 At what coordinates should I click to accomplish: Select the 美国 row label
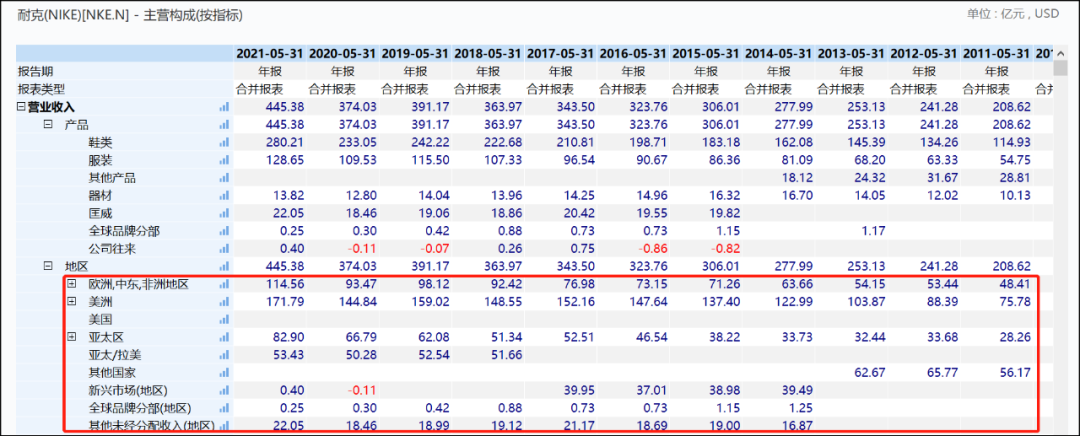coord(99,320)
